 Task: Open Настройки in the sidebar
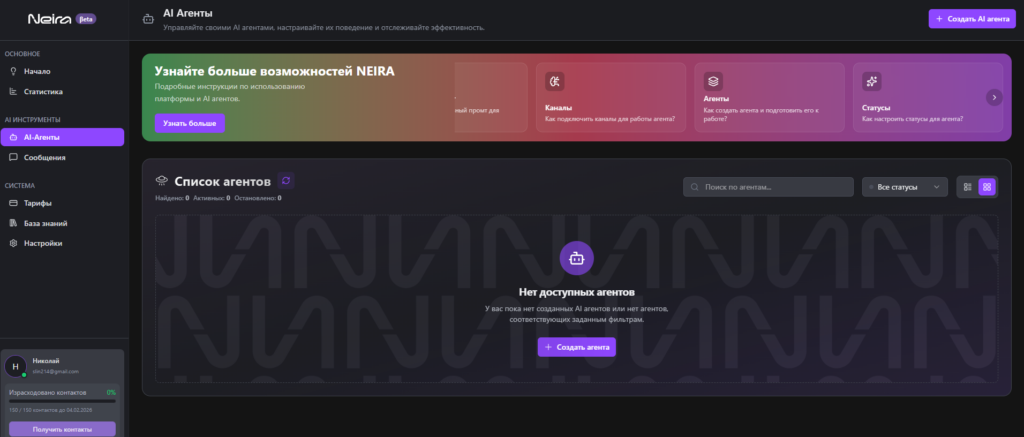coord(63,243)
